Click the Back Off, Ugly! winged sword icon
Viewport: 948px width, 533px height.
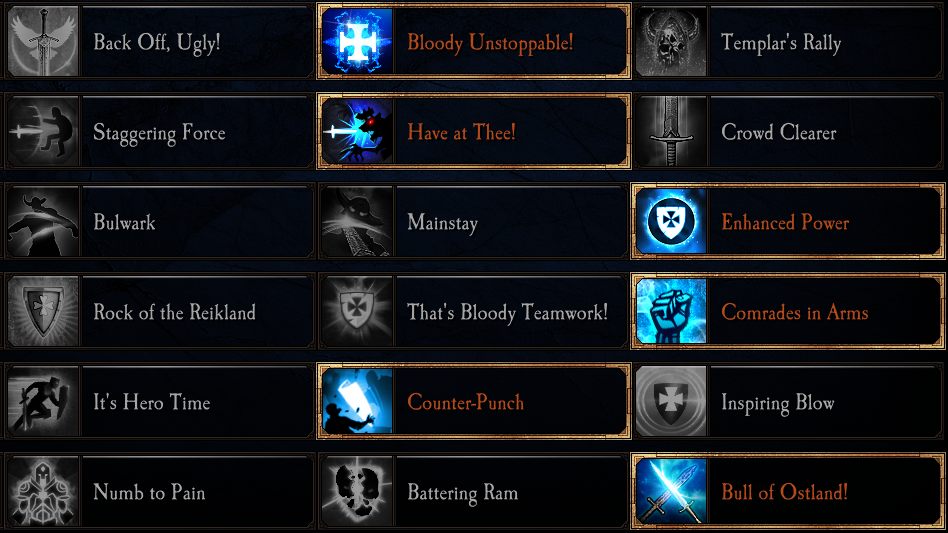(43, 43)
